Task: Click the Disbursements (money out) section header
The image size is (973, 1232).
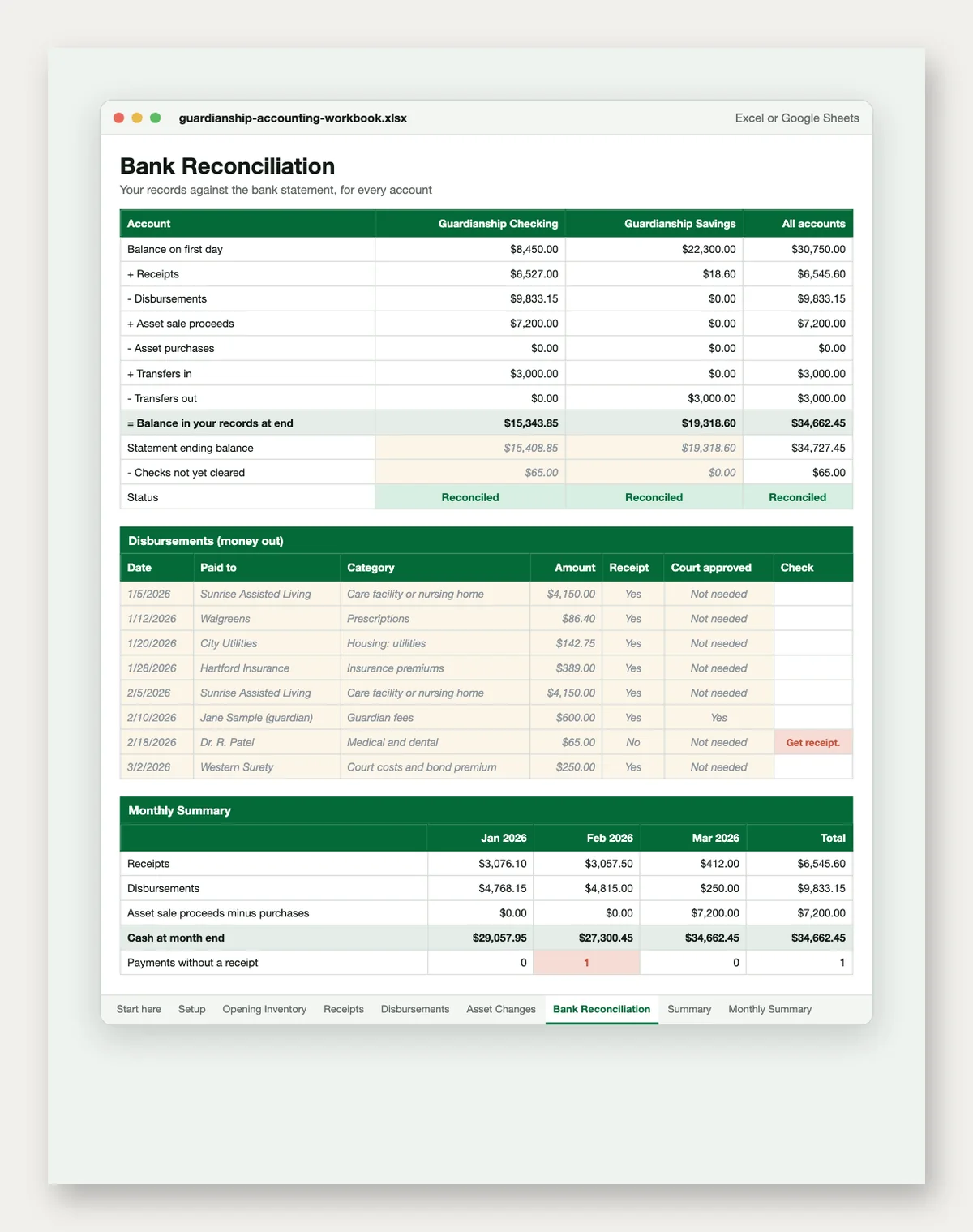Action: pyautogui.click(x=486, y=541)
